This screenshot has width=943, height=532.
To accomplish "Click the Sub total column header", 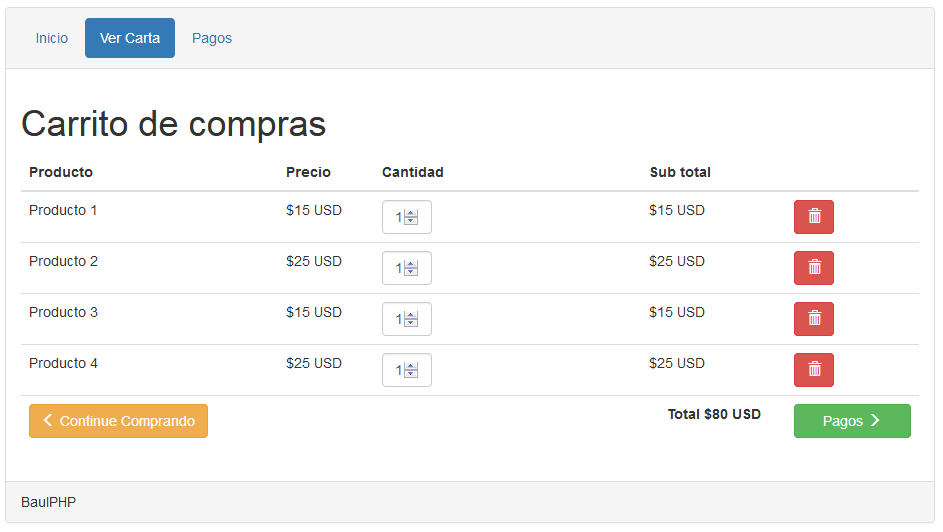I will coord(680,172).
